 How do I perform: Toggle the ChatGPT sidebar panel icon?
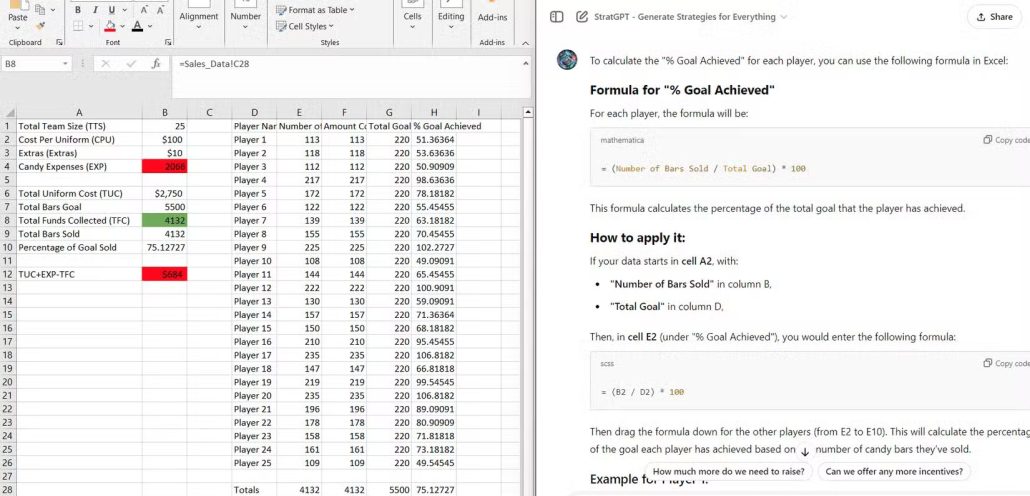(x=556, y=17)
